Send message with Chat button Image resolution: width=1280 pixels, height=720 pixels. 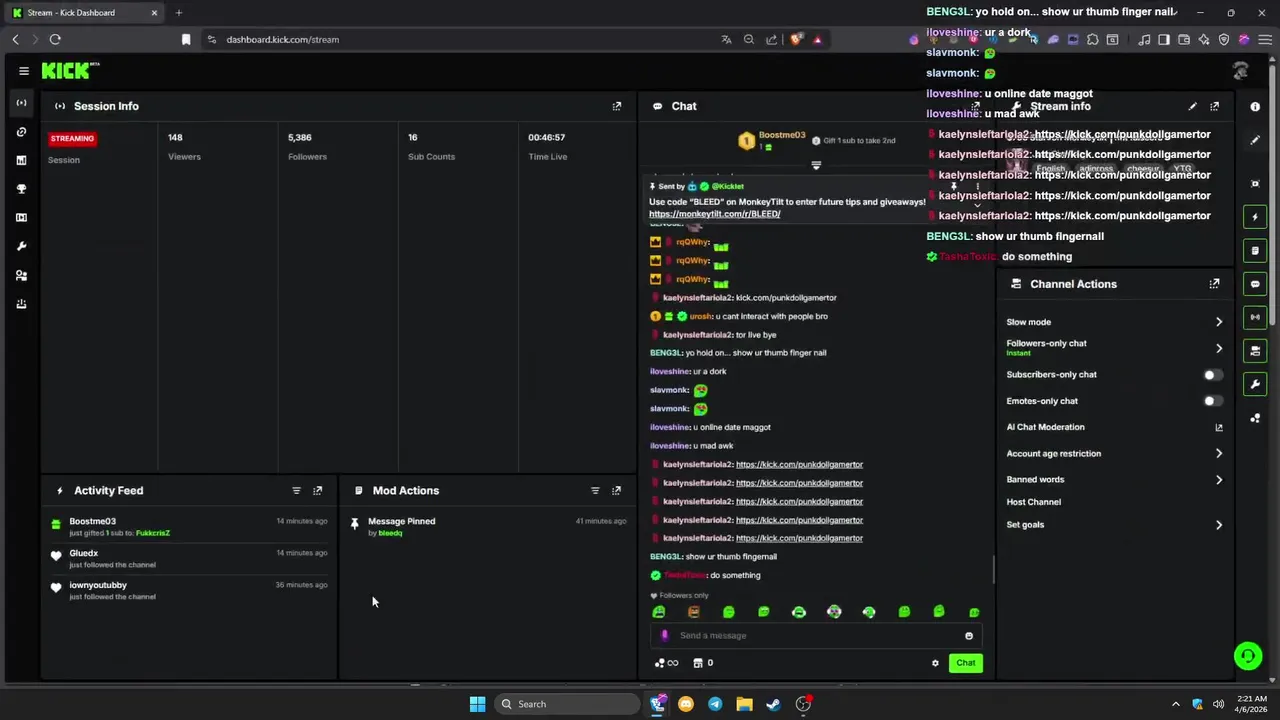(x=966, y=663)
